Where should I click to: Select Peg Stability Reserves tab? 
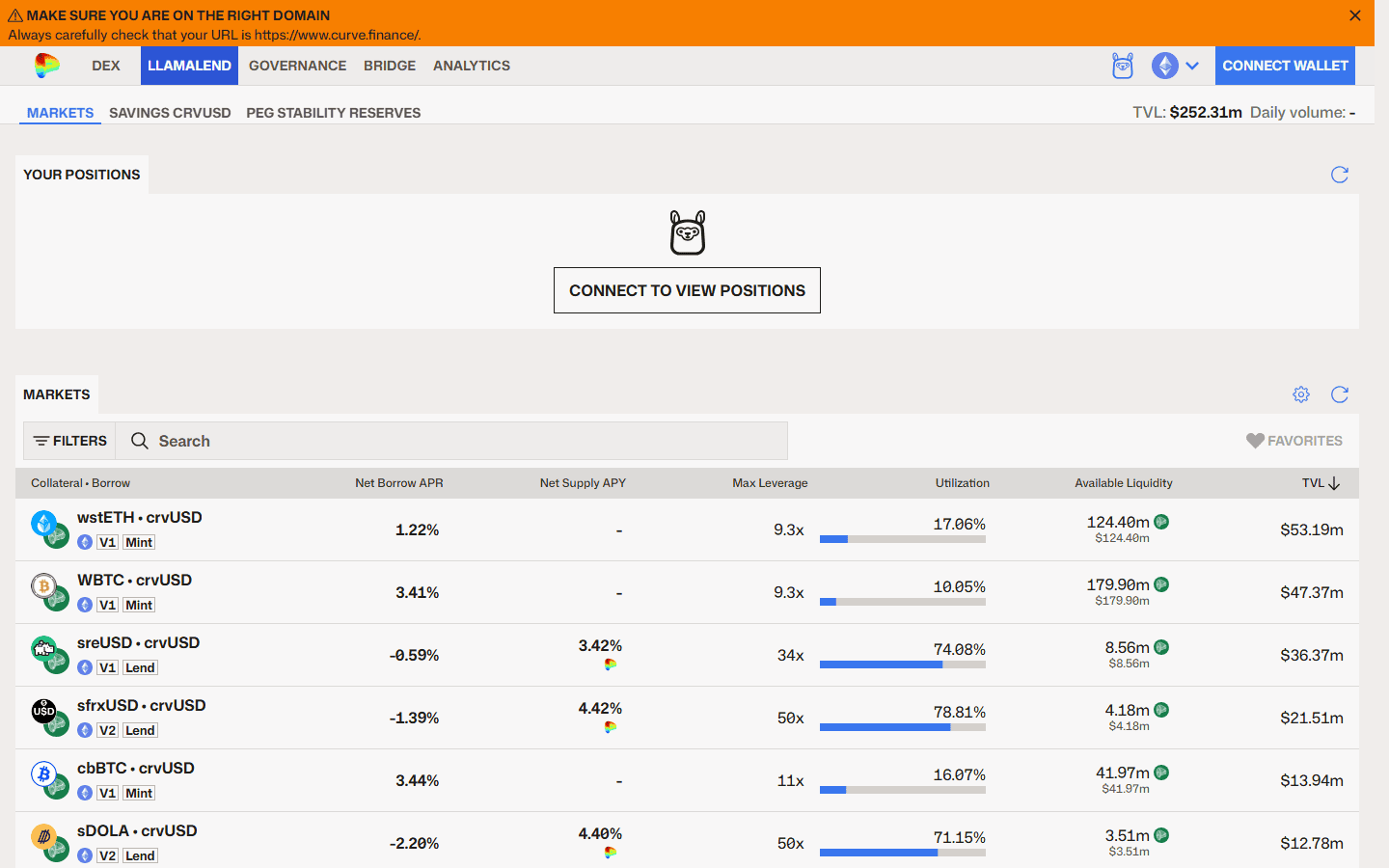pyautogui.click(x=334, y=113)
